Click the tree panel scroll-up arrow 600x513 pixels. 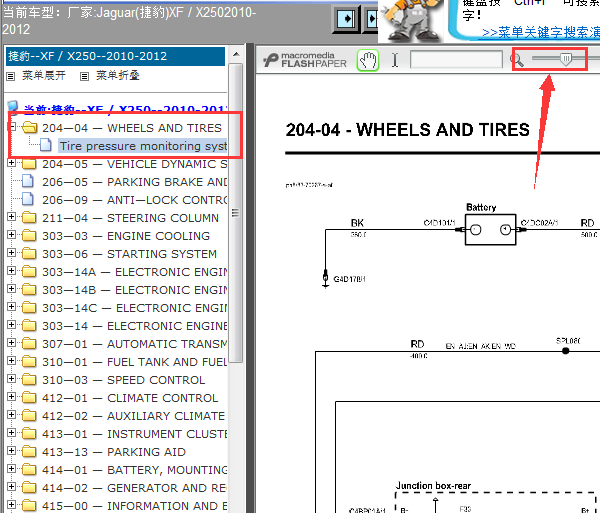236,54
